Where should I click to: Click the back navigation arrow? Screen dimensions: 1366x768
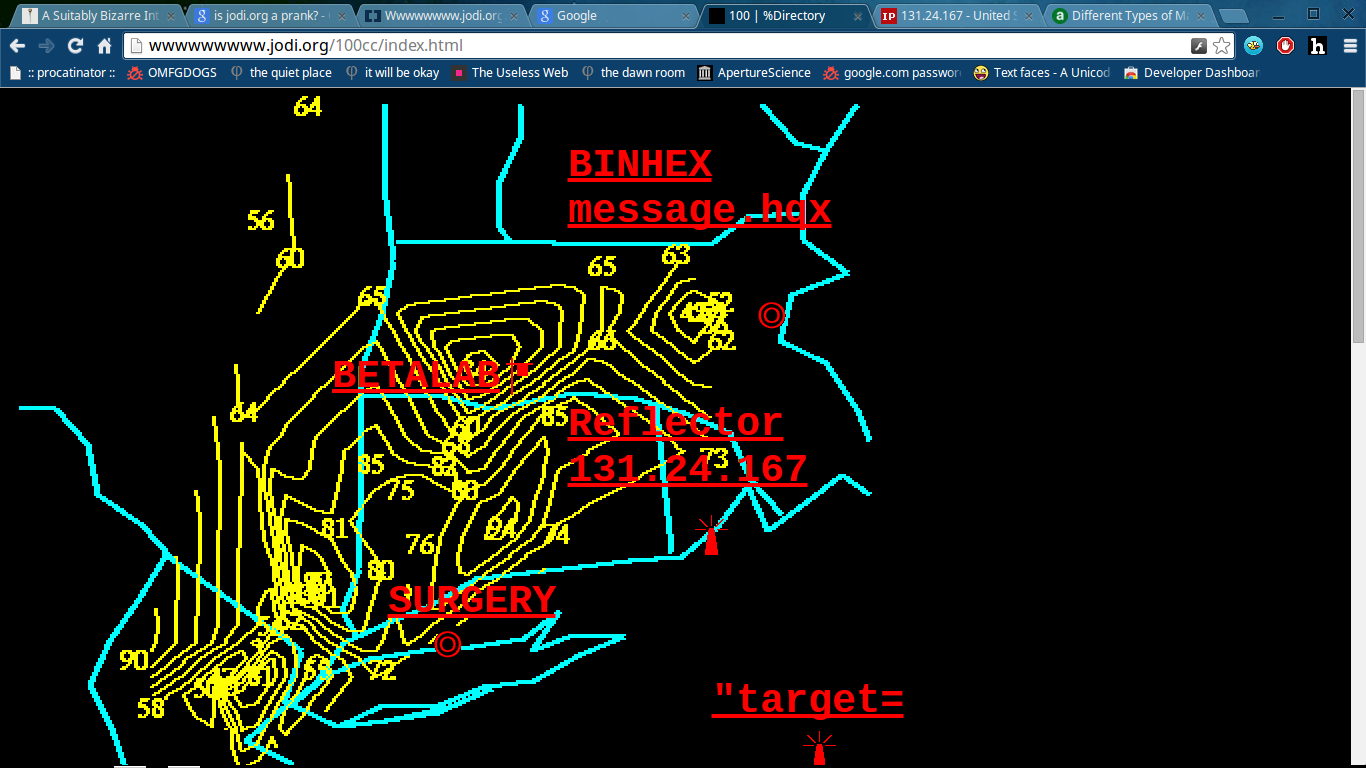point(17,46)
